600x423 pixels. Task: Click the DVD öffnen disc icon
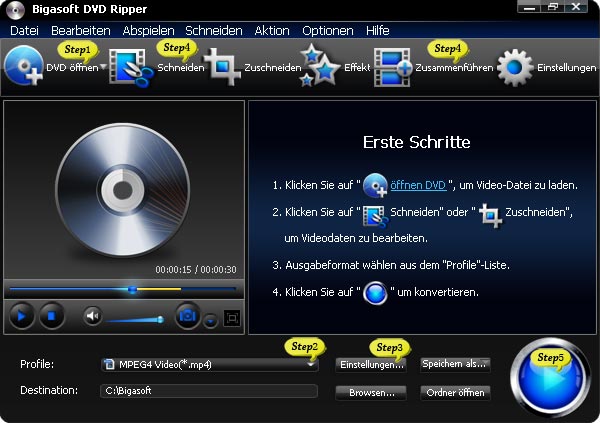point(24,65)
